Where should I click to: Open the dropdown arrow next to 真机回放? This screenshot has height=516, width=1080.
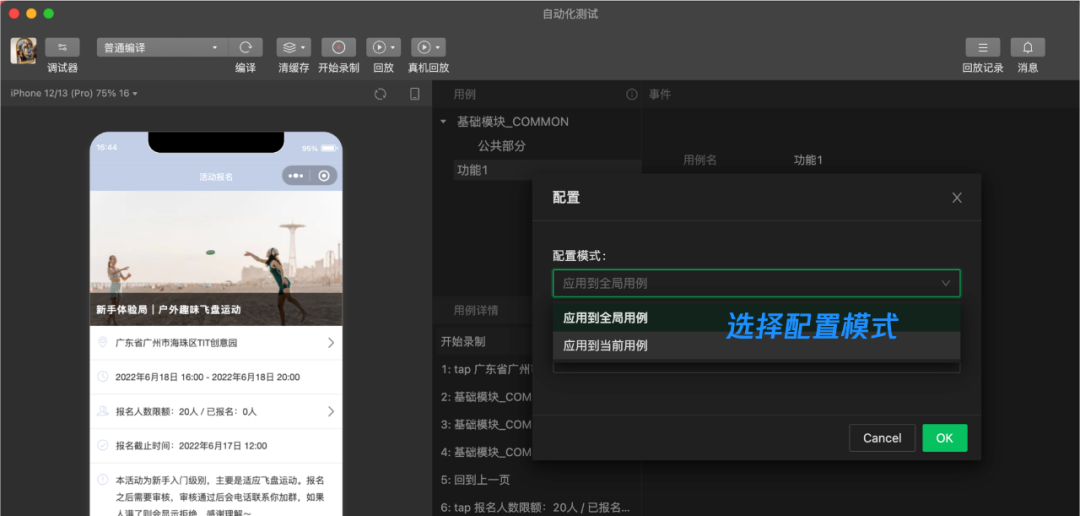(x=438, y=48)
